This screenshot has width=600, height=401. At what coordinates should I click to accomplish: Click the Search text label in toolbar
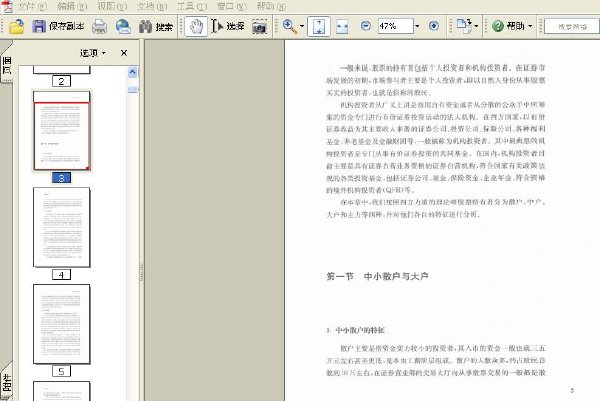click(164, 26)
